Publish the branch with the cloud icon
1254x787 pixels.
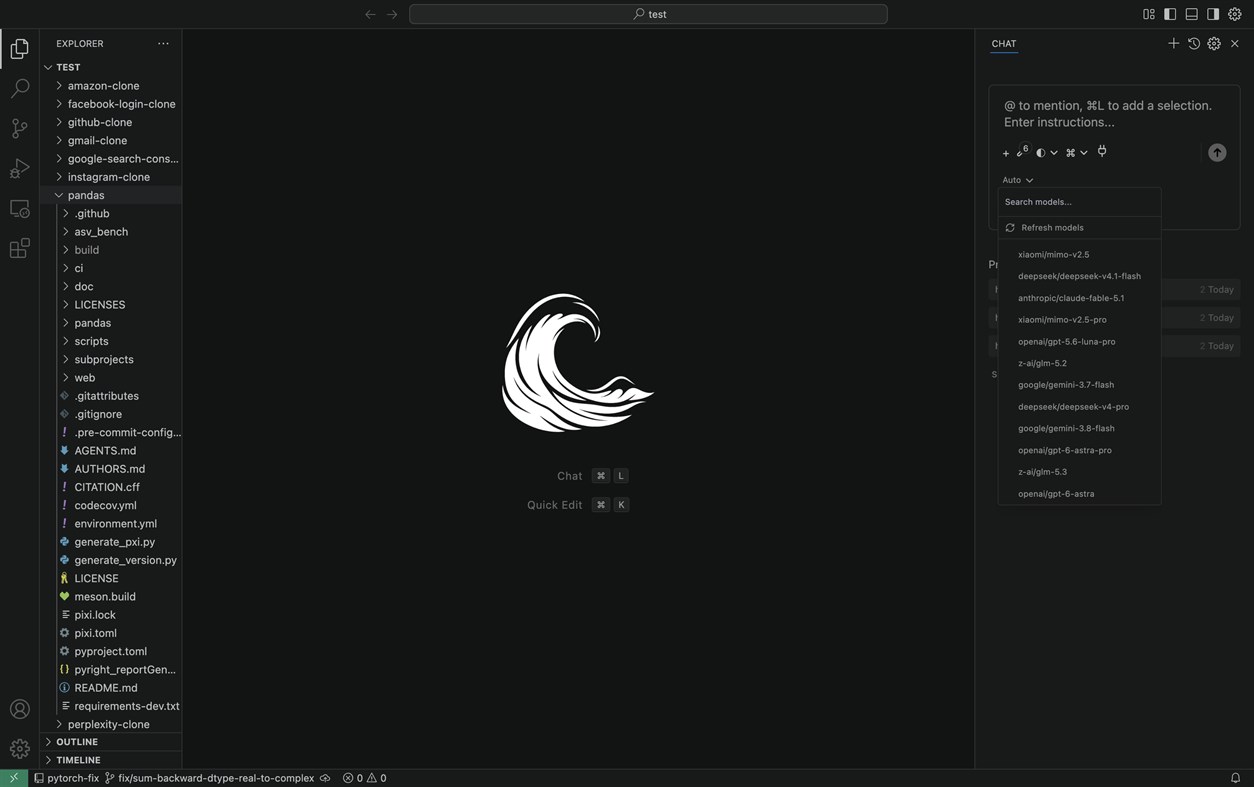[x=325, y=778]
